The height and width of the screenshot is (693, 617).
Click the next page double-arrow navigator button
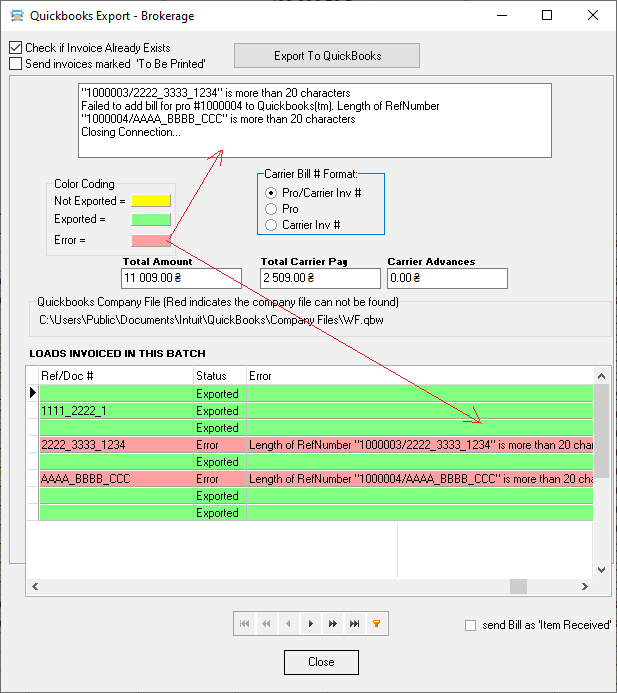coord(332,624)
